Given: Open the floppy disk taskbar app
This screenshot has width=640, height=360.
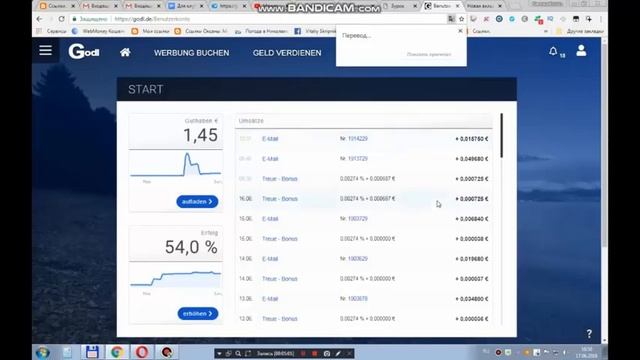Looking at the screenshot, I should pyautogui.click(x=92, y=352).
